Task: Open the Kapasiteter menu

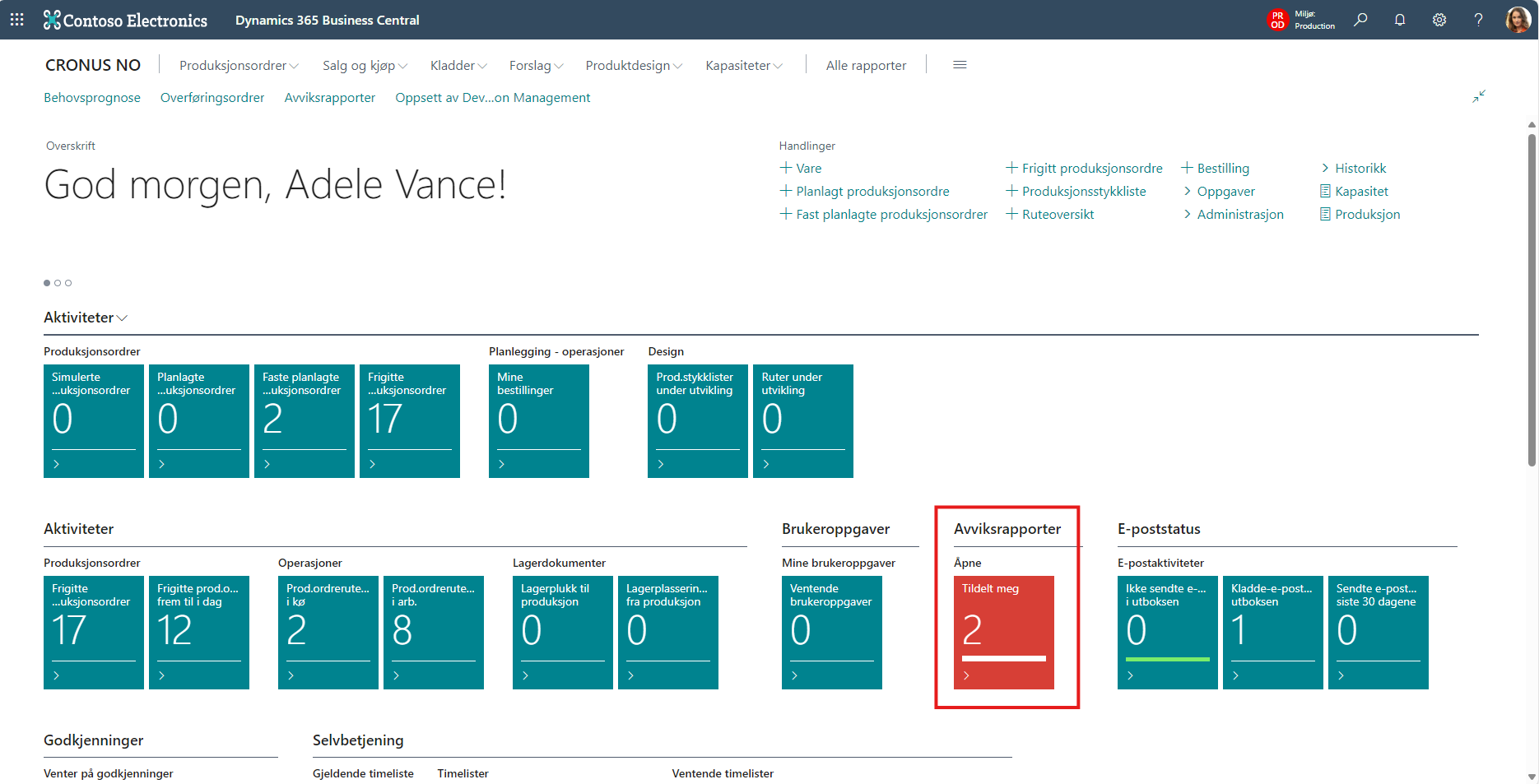Action: (743, 65)
